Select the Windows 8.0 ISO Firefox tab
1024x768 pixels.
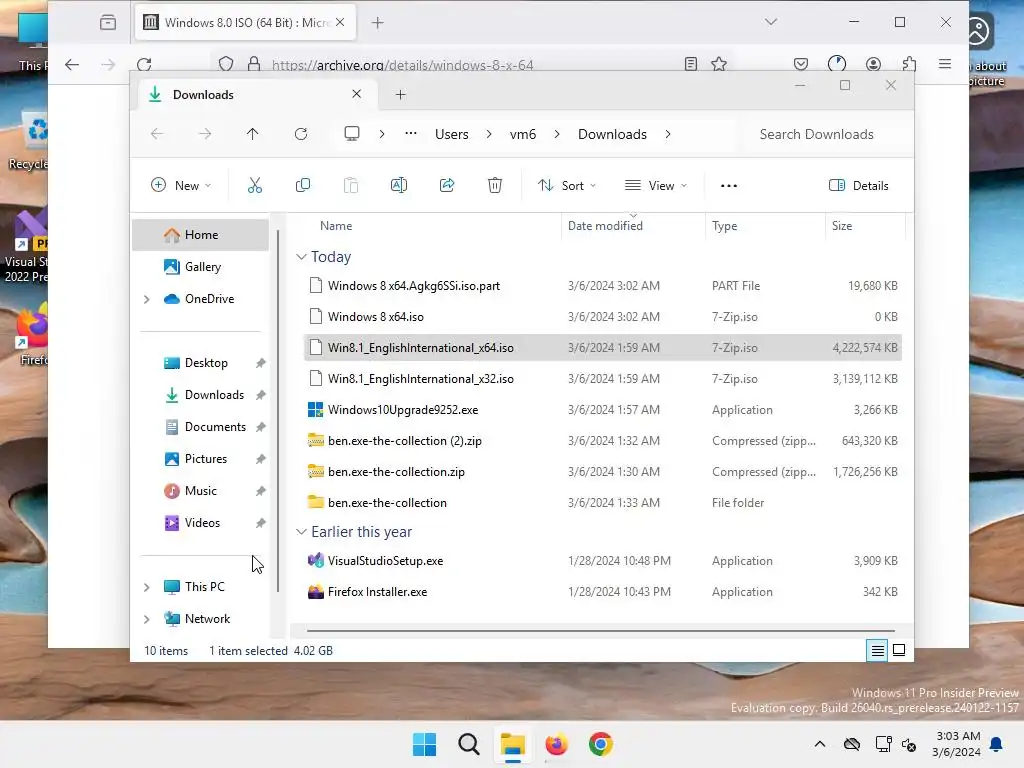245,22
